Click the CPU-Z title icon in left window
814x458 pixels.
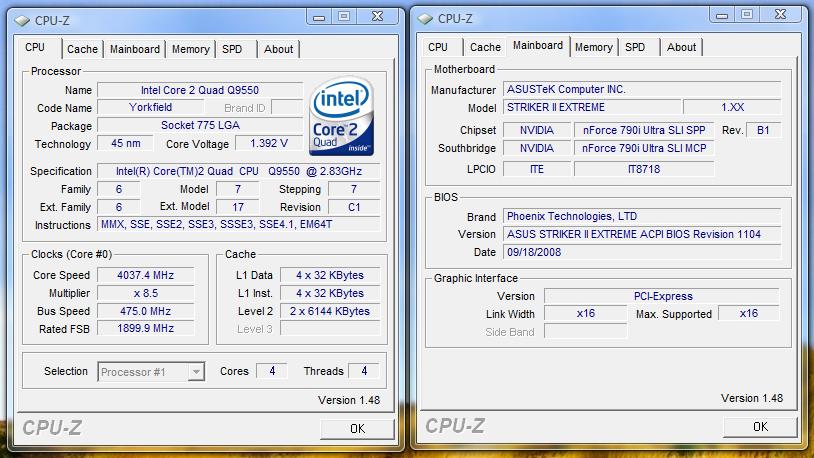22,20
